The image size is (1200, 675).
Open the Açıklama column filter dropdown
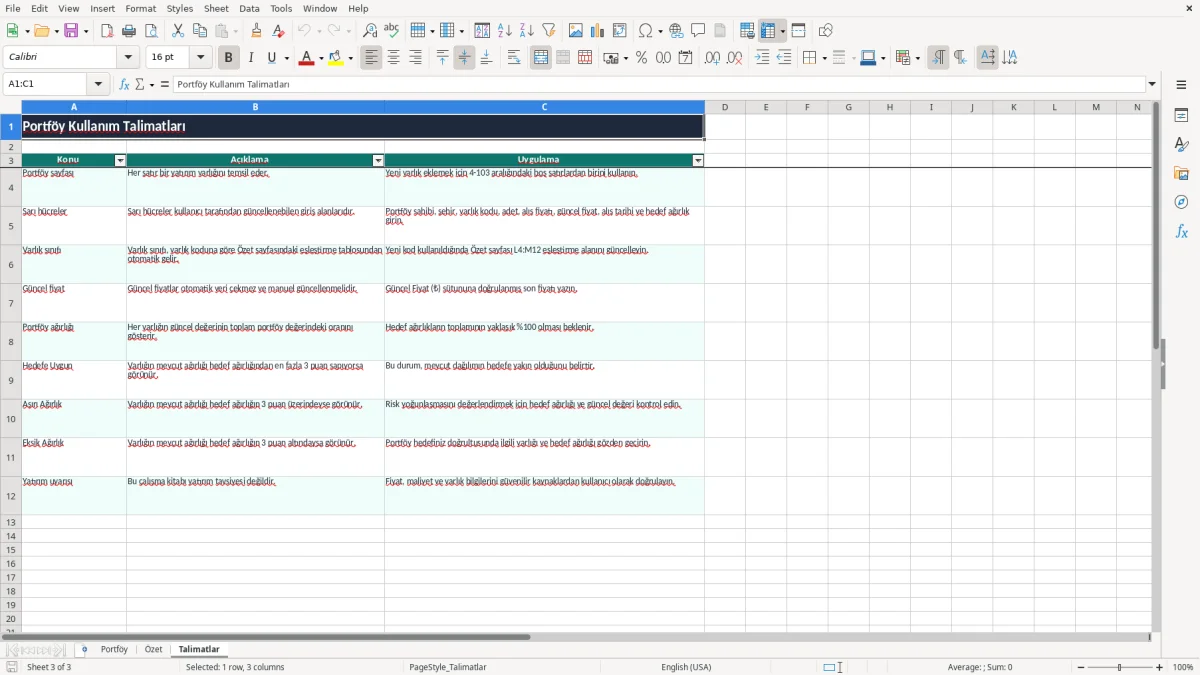point(378,160)
